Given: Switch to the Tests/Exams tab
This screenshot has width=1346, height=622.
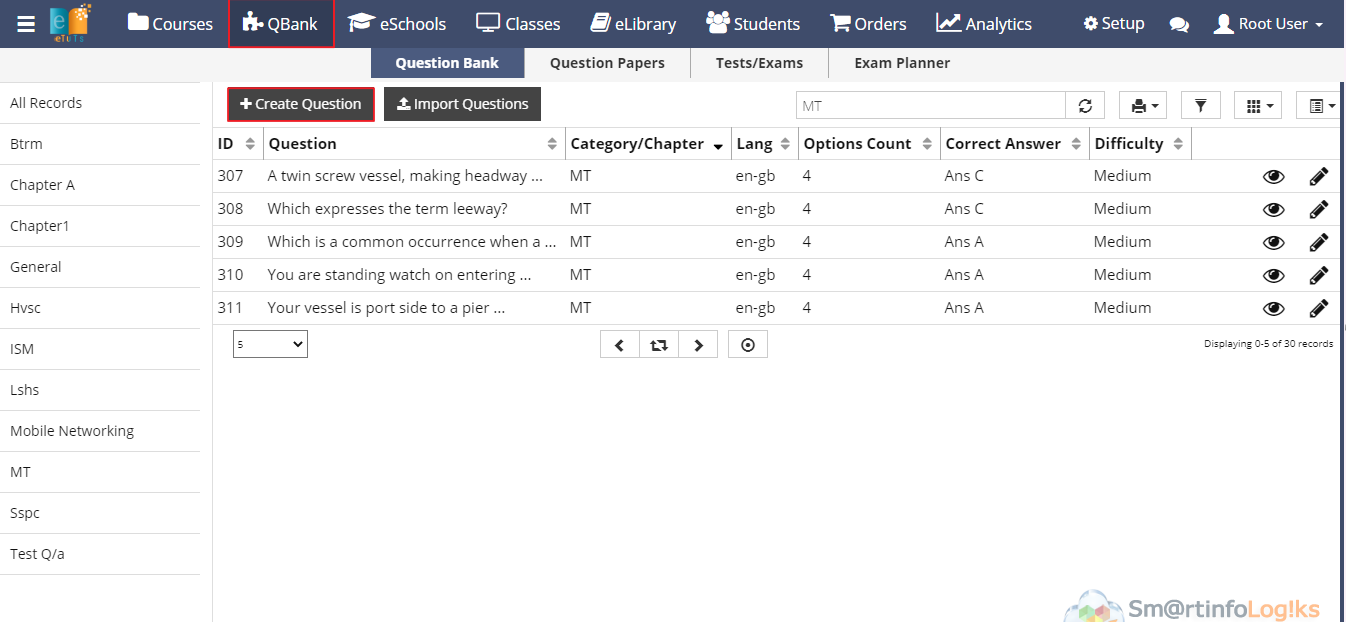Looking at the screenshot, I should 759,63.
